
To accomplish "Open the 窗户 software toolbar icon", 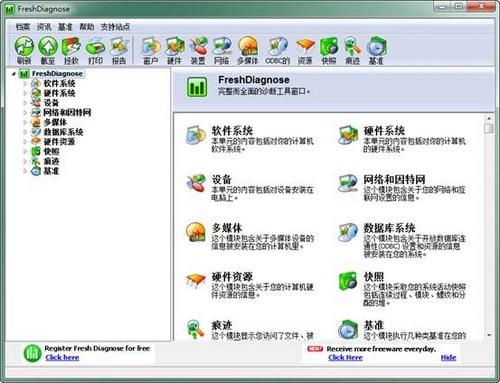I will (x=150, y=46).
